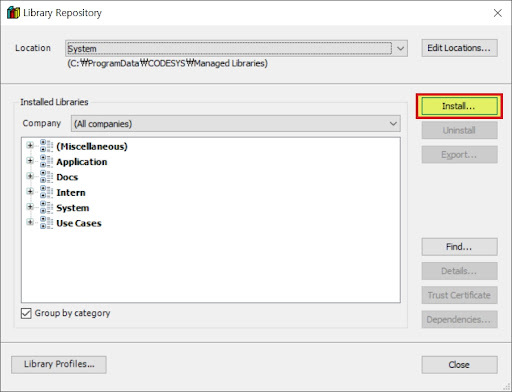
Task: Click the grayed Export... button
Action: tap(459, 155)
